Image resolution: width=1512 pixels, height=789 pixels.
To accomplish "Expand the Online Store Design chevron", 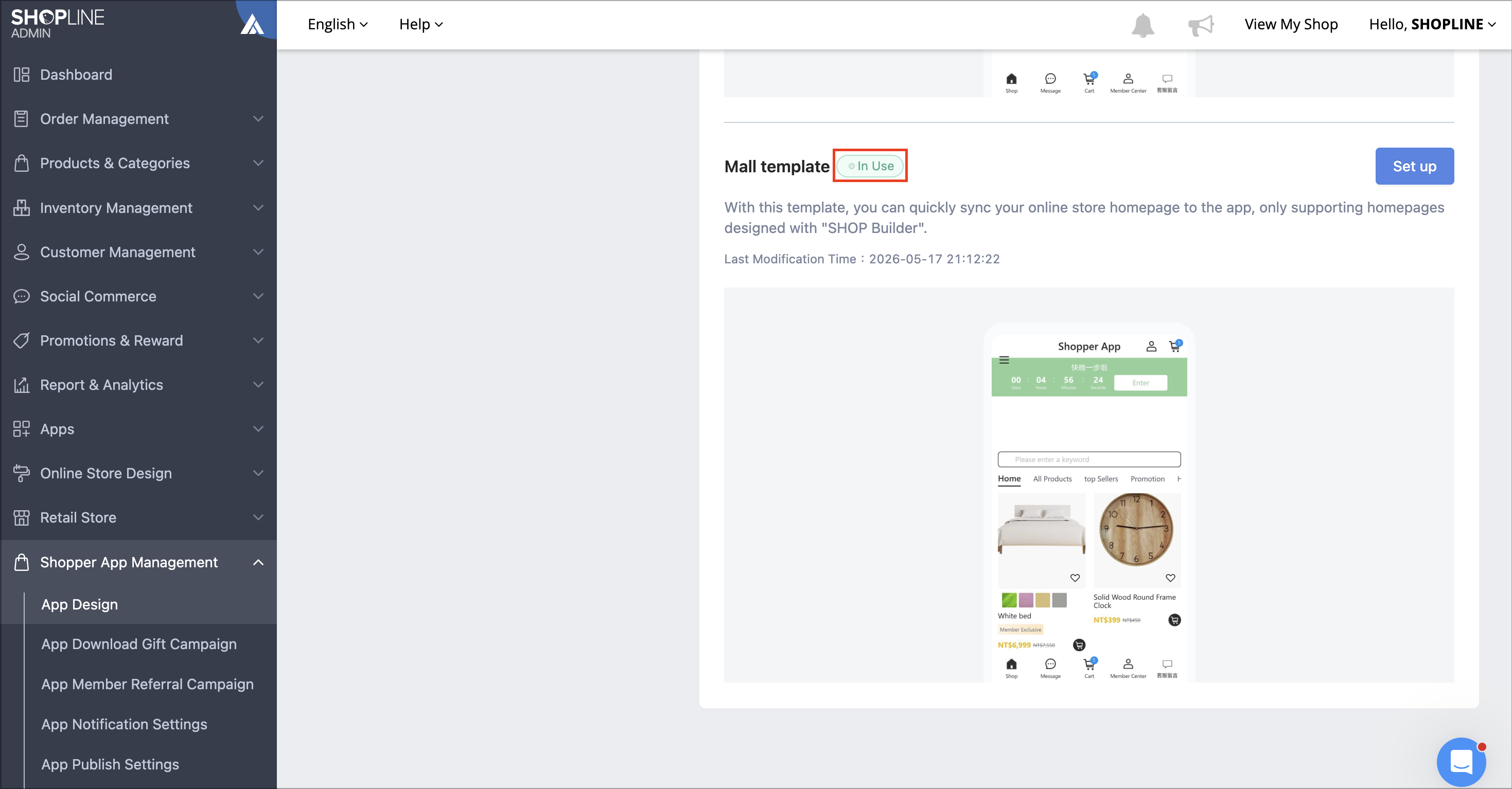I will 258,473.
